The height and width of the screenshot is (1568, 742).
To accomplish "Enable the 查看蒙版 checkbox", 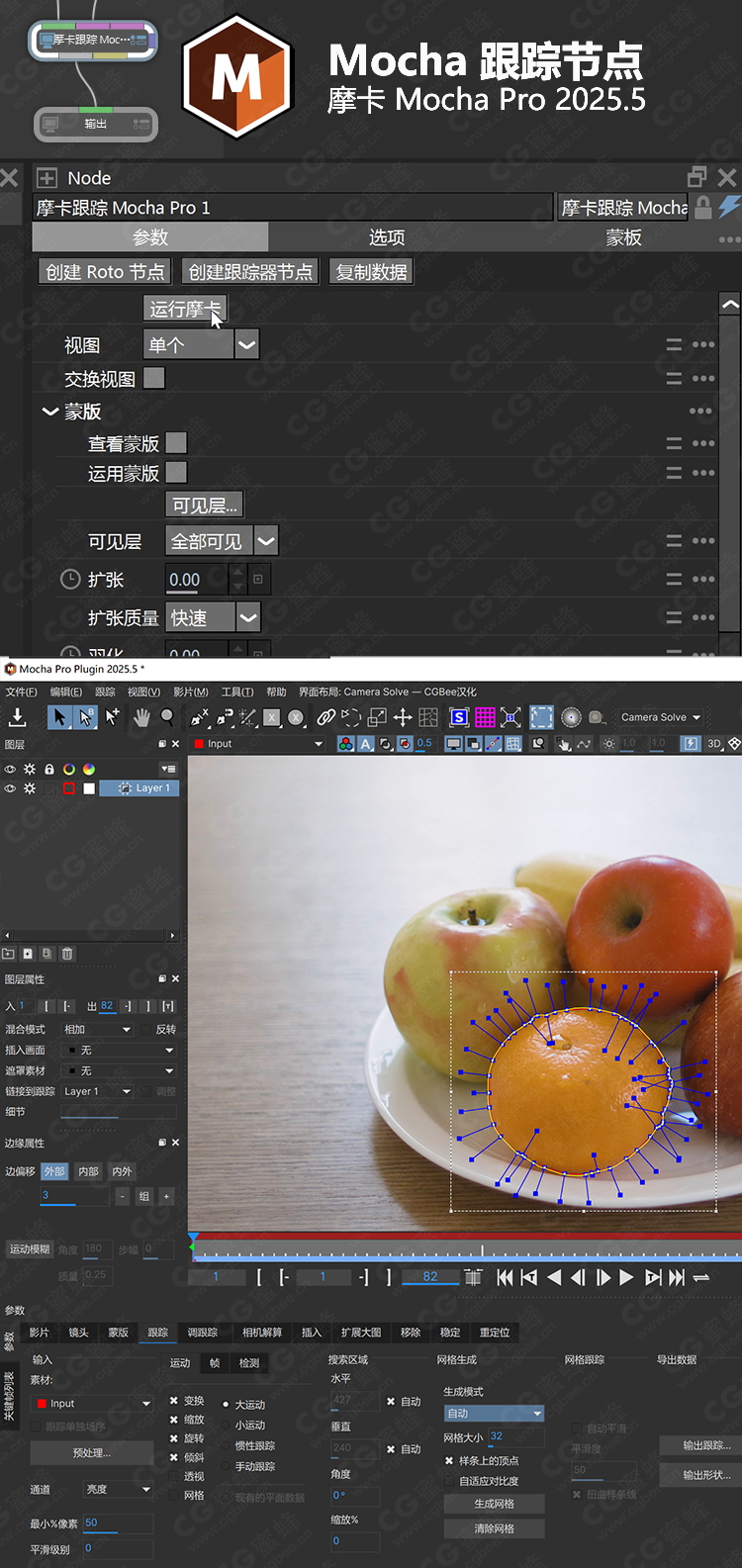I will [x=176, y=443].
